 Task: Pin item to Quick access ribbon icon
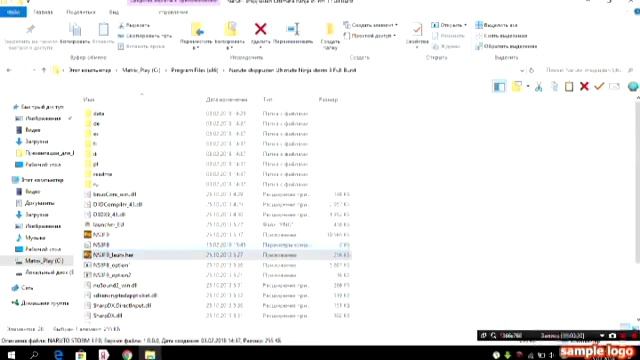[30, 29]
